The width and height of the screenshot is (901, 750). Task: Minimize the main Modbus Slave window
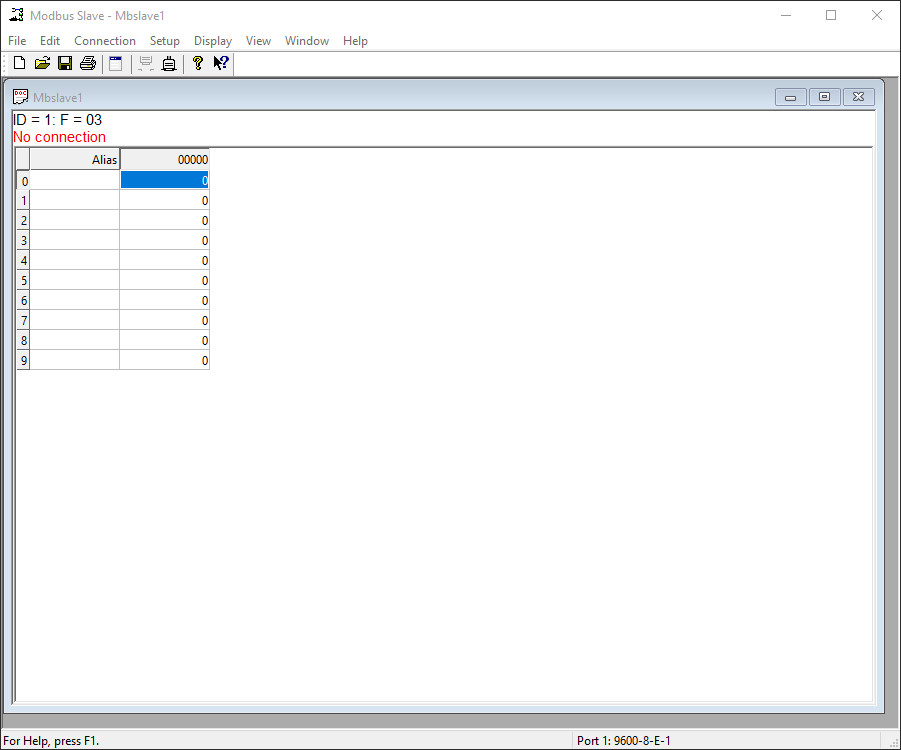pyautogui.click(x=786, y=15)
